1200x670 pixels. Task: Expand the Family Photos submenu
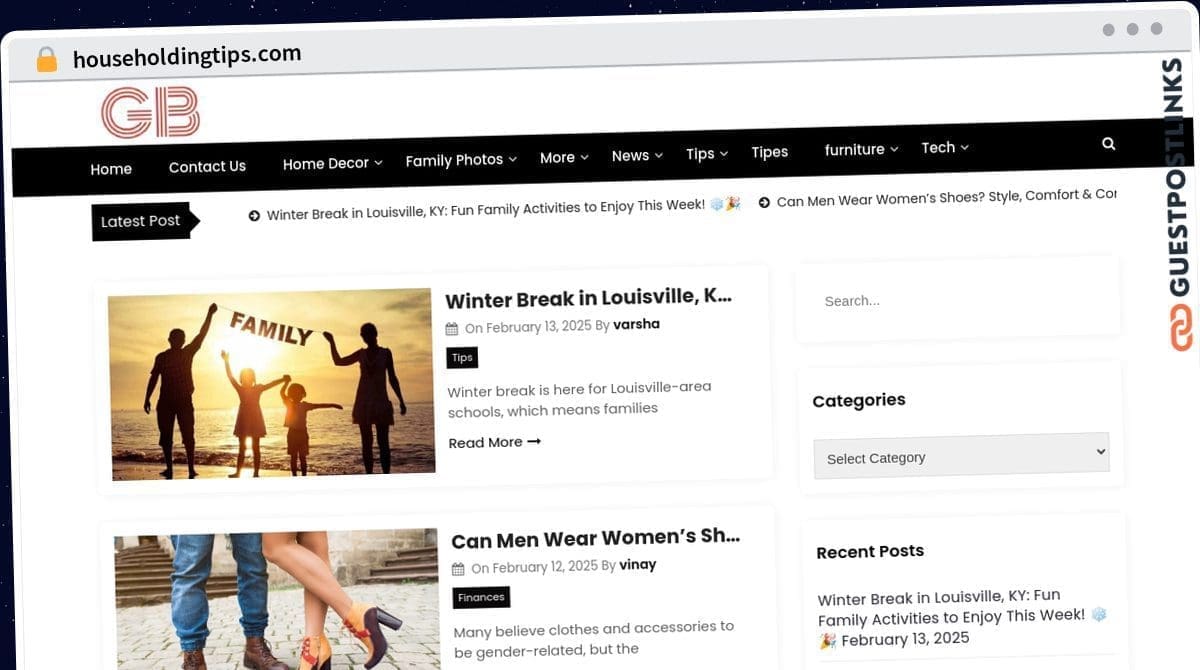tap(513, 159)
